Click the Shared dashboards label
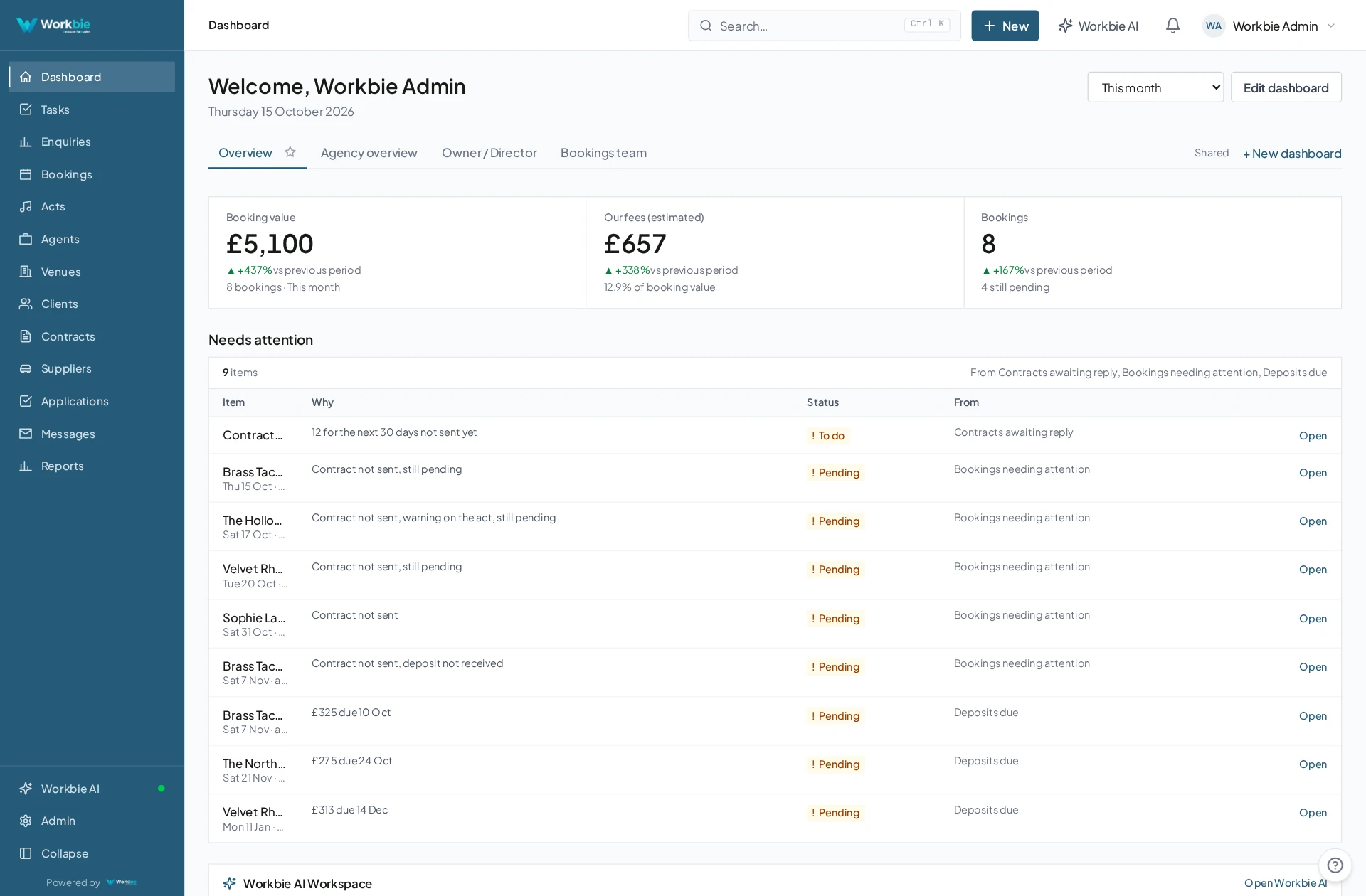Viewport: 1366px width, 896px height. coord(1212,153)
